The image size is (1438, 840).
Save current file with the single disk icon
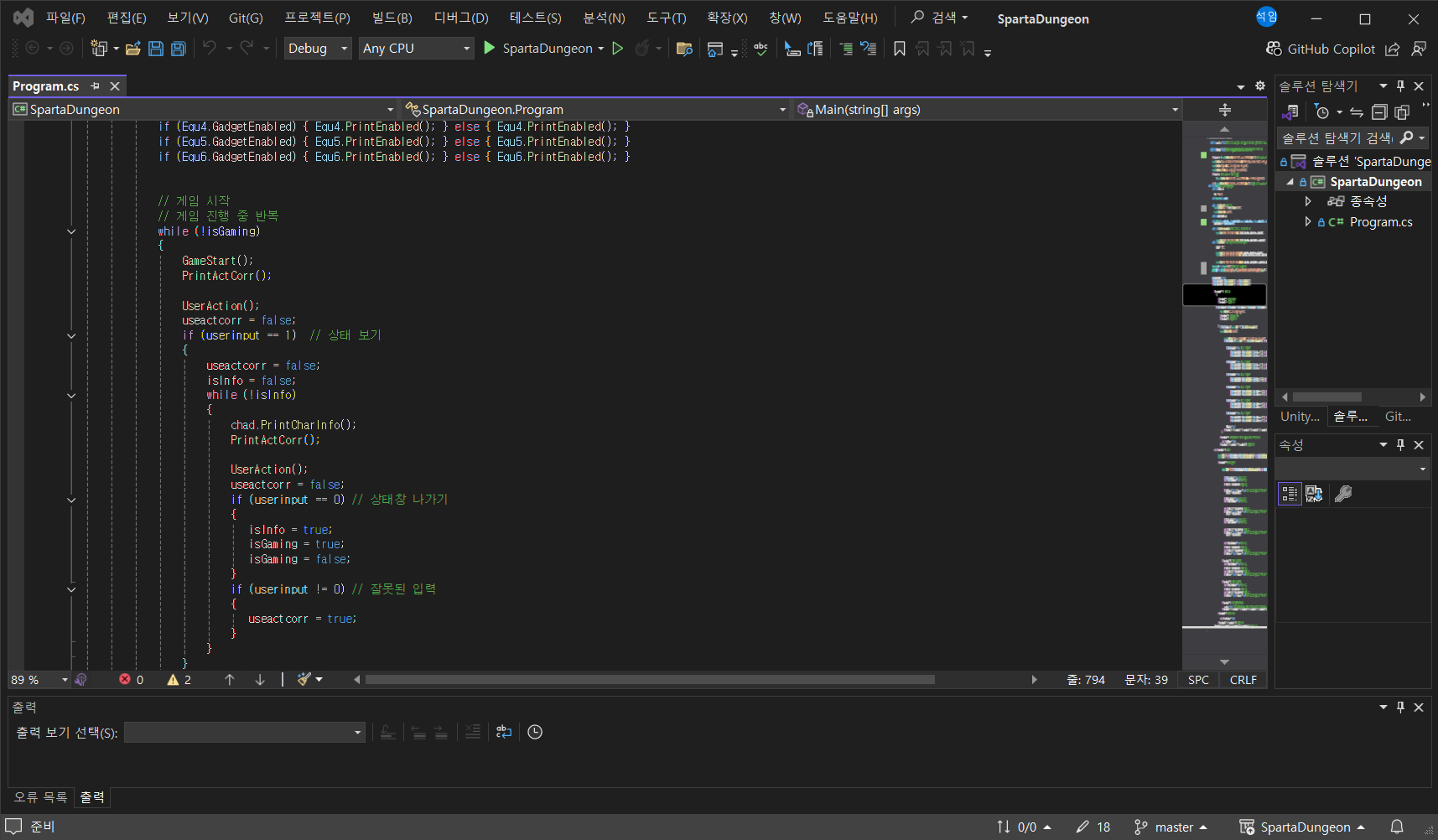(156, 49)
